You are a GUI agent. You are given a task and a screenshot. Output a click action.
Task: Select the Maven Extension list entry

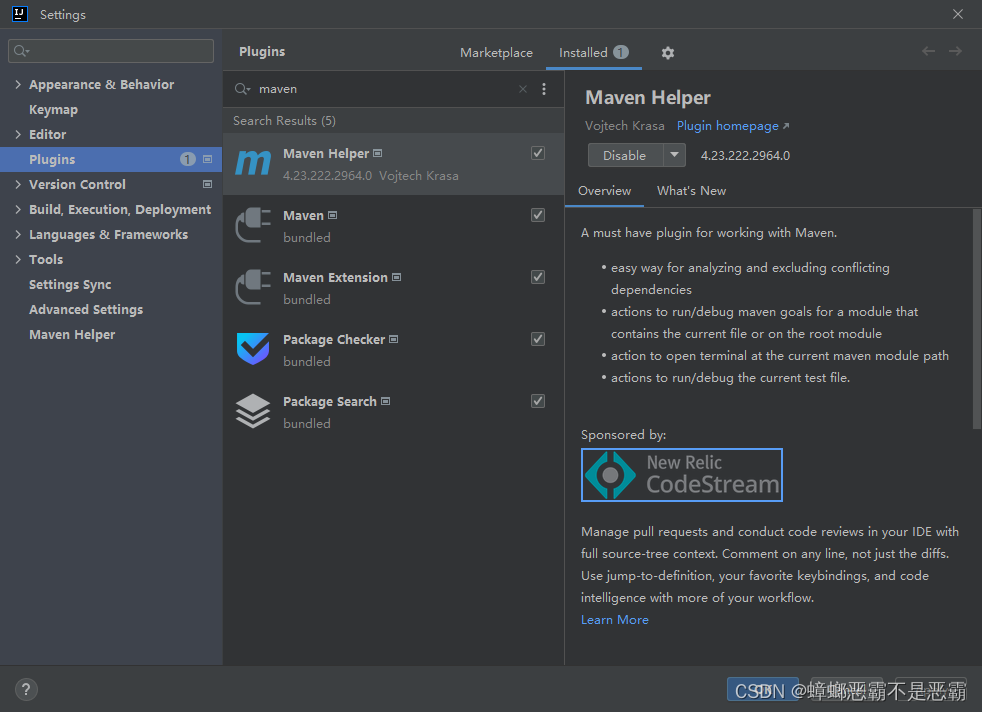pos(393,288)
